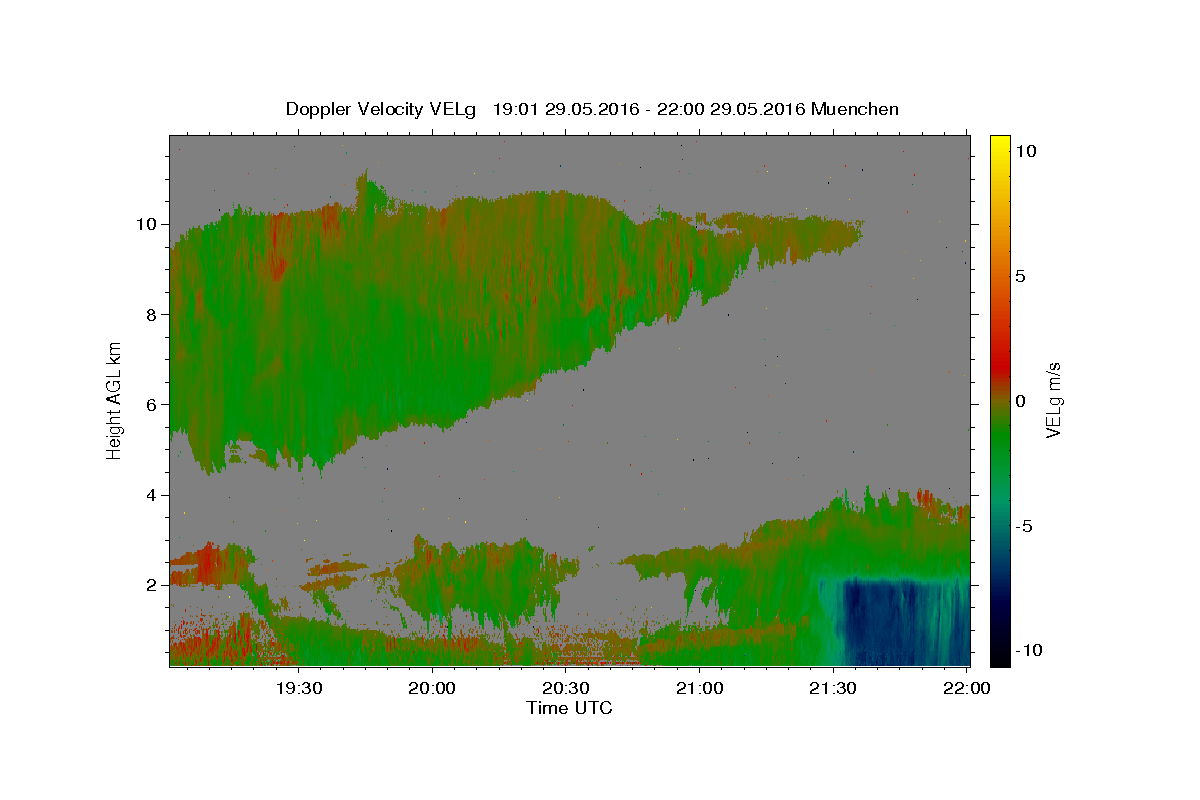This screenshot has height=800, width=1200.
Task: Click the 20:00 time axis label
Action: (432, 688)
